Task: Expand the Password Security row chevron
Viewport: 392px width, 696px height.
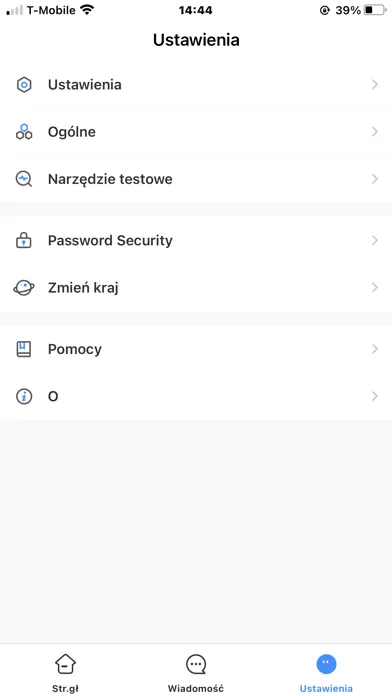Action: (375, 240)
